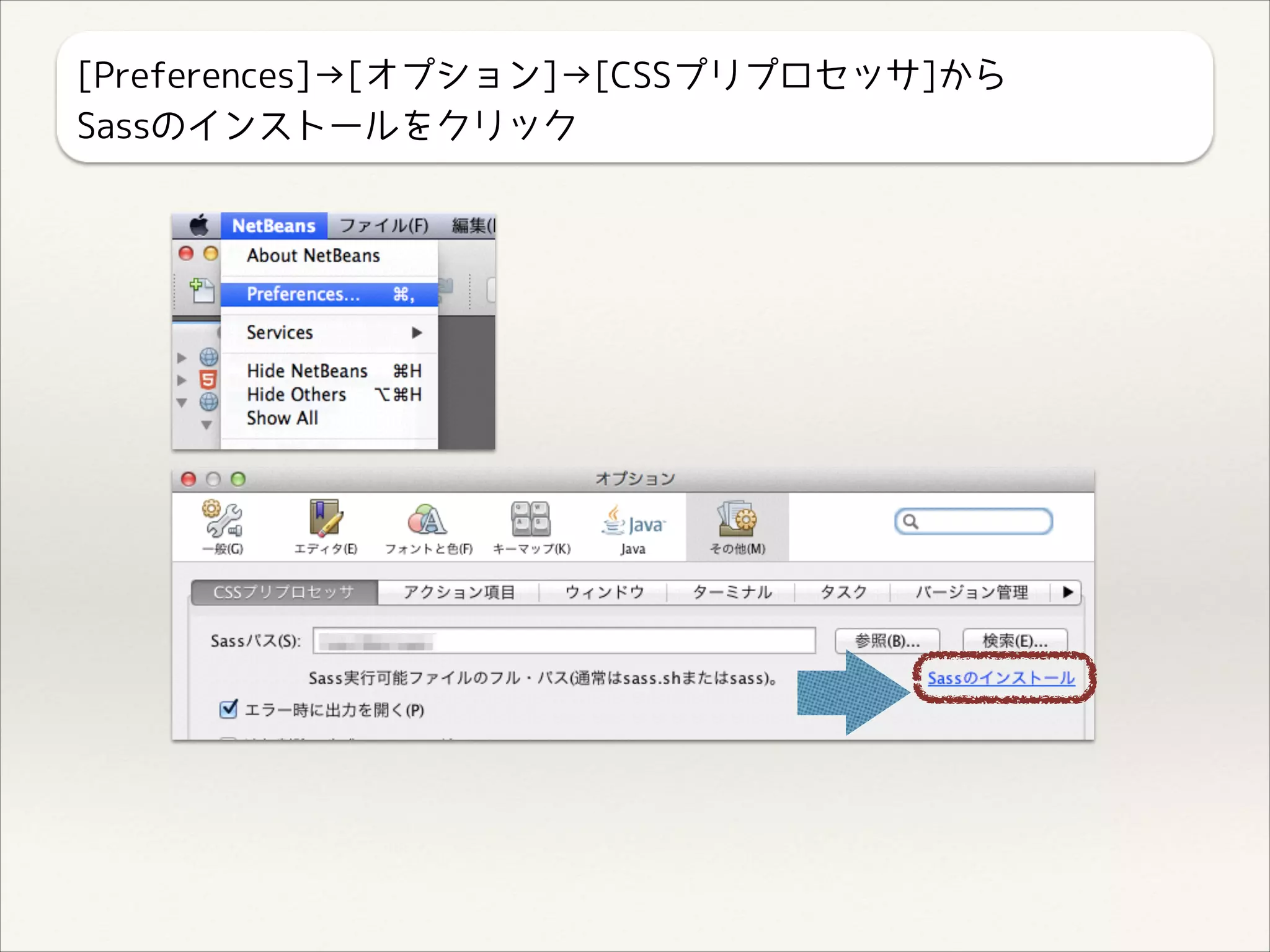Click the New File toolbar icon
The image size is (1270, 952).
coord(202,291)
